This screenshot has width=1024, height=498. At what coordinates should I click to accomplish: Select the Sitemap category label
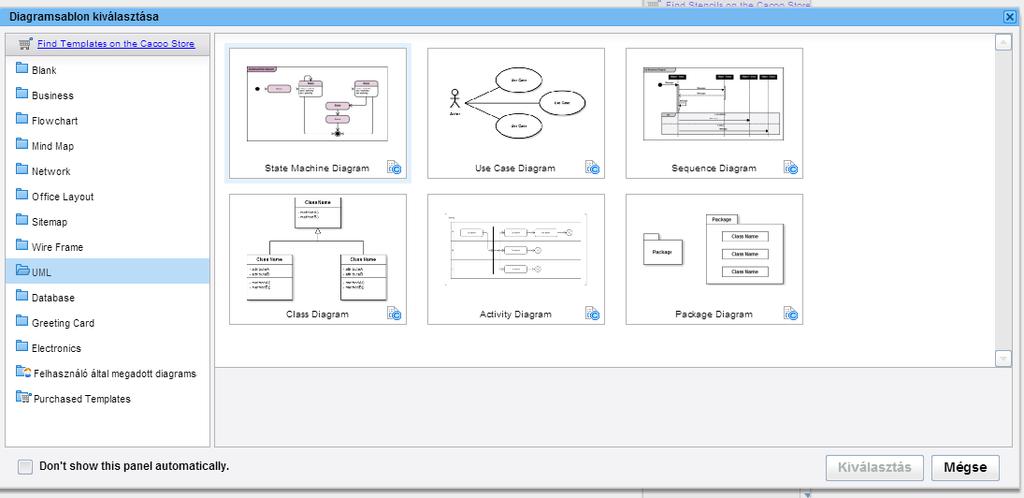50,222
